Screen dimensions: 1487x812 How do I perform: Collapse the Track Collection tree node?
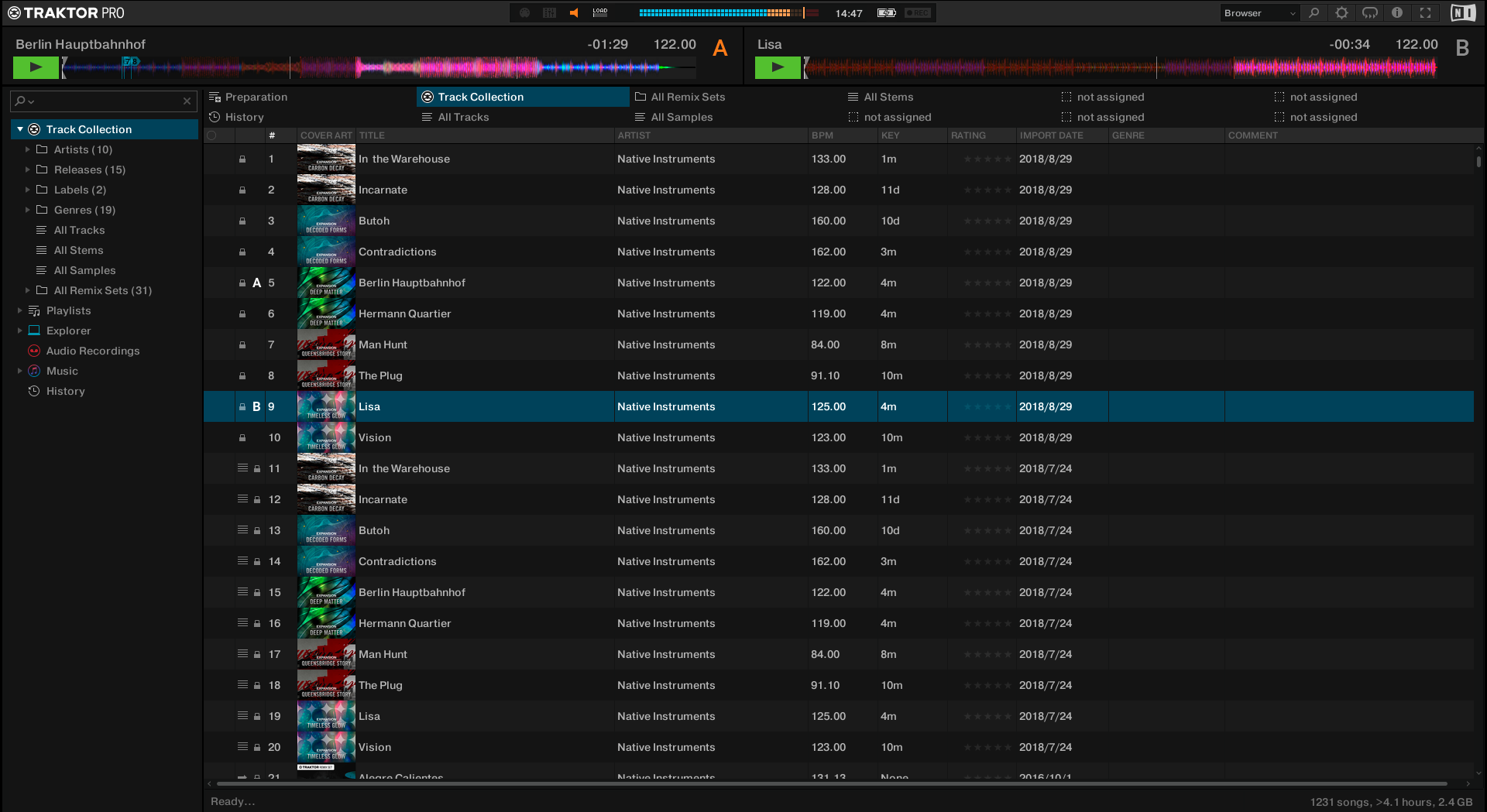[20, 129]
